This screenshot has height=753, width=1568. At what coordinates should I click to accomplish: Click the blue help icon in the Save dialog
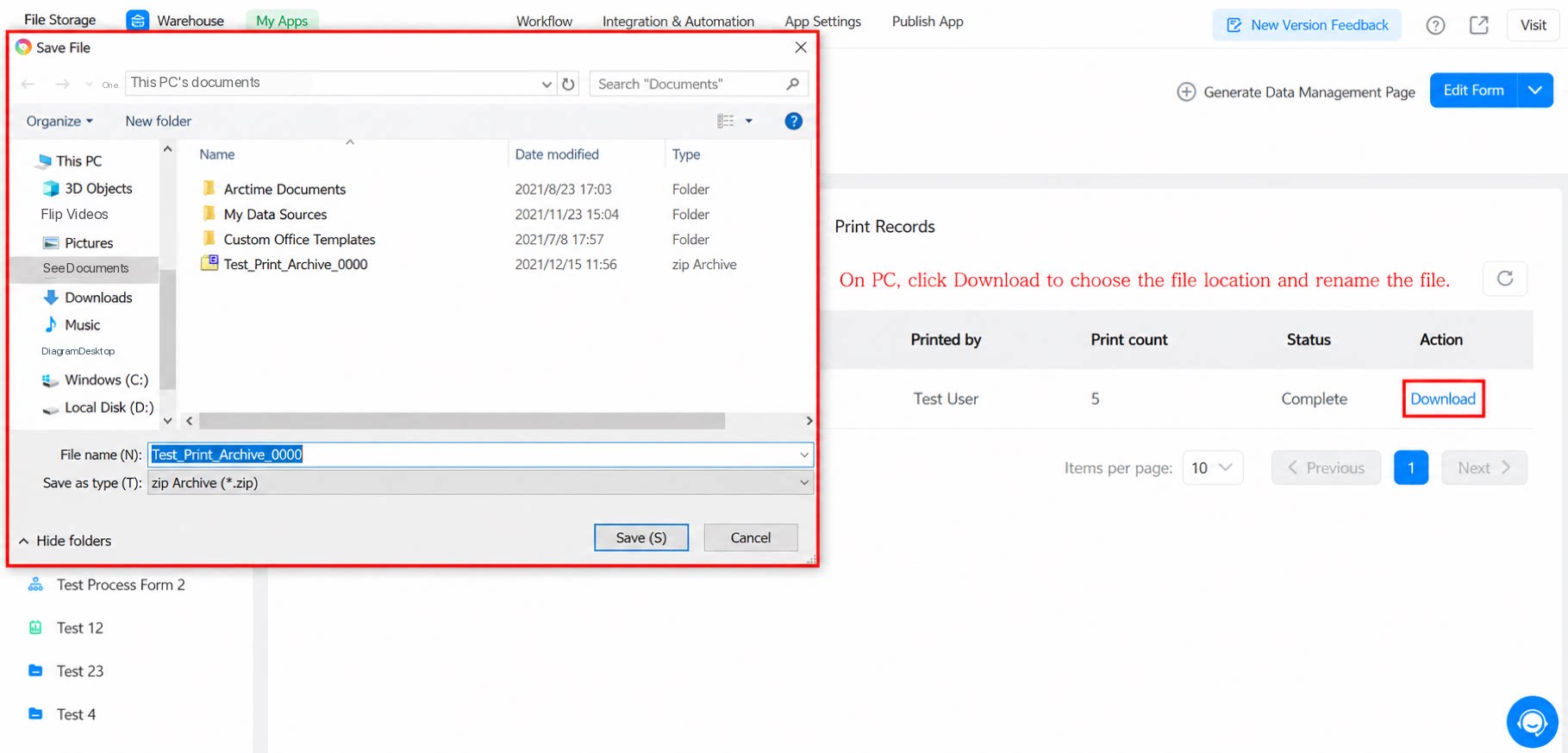pyautogui.click(x=793, y=122)
